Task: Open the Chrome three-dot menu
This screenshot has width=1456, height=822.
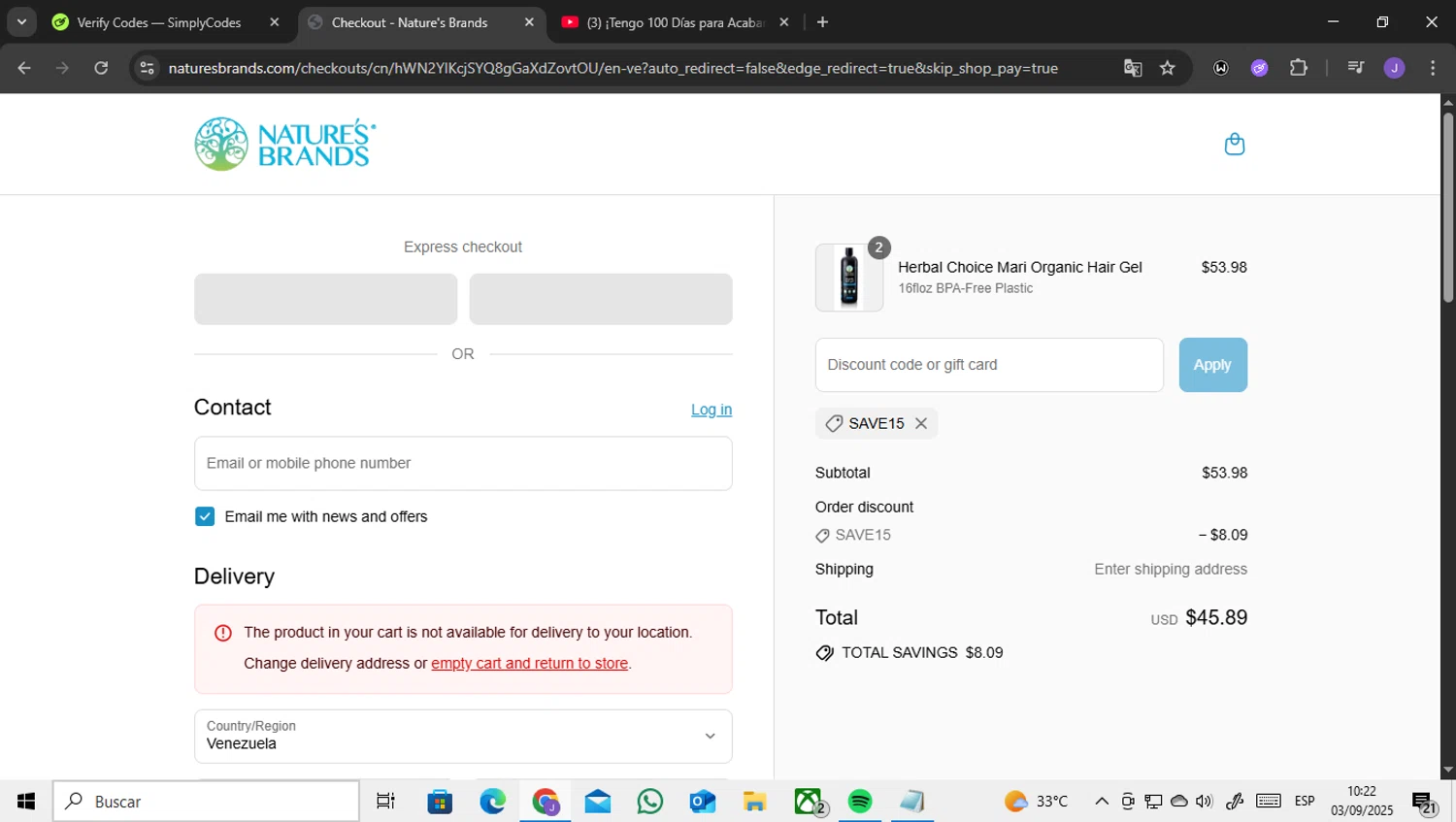Action: (1433, 68)
